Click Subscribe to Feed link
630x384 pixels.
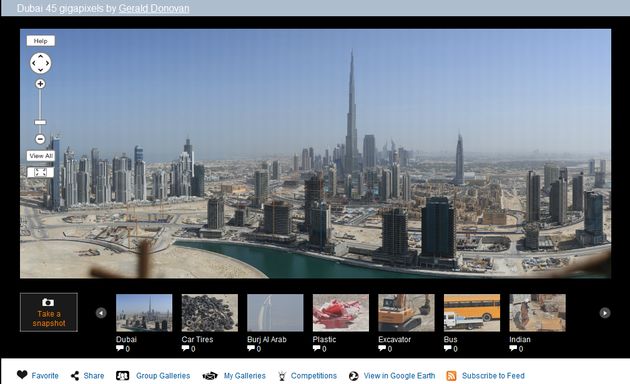493,376
